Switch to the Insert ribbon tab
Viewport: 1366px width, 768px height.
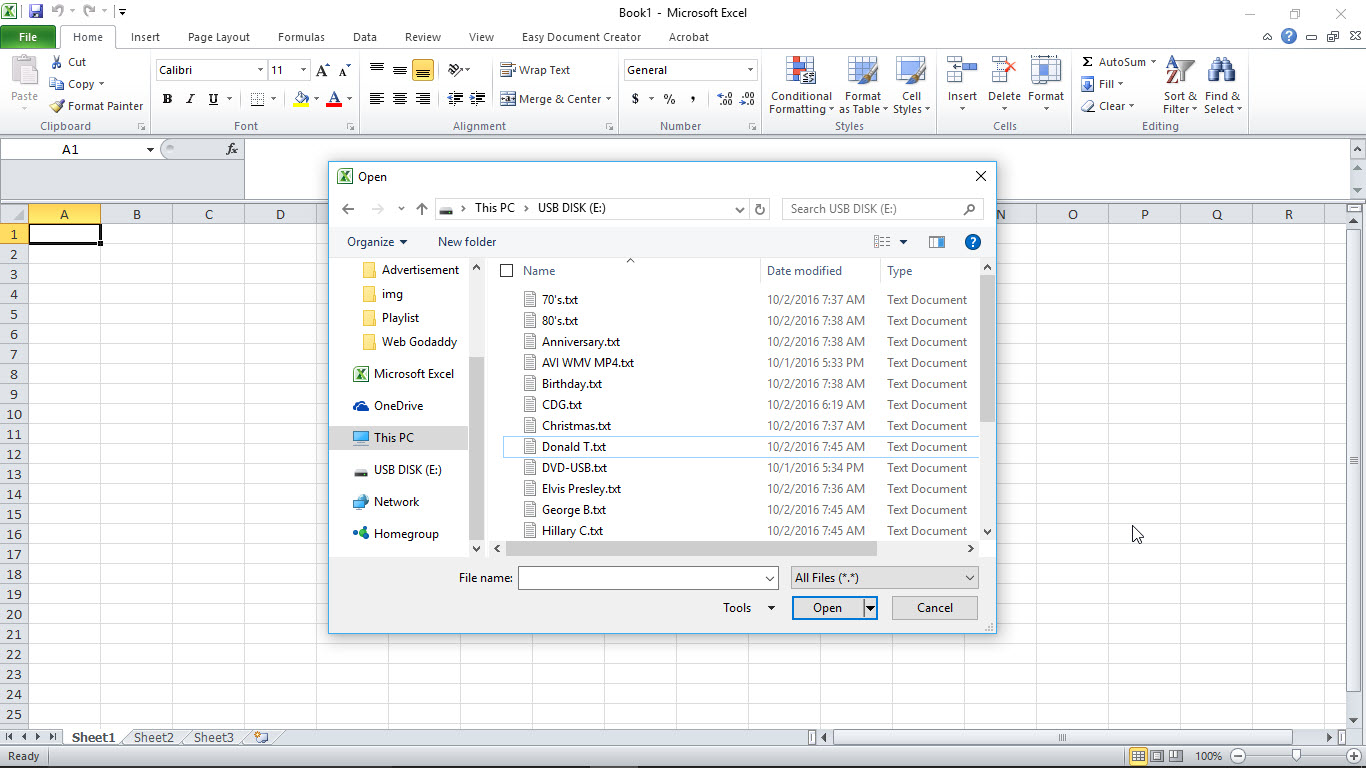(145, 37)
